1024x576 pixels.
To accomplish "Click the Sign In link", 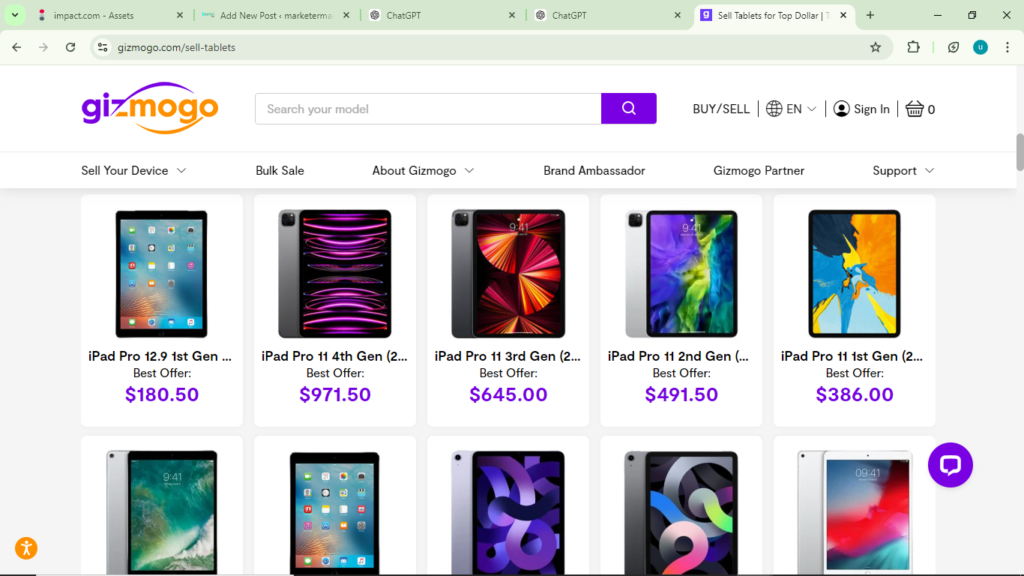I will coord(872,109).
